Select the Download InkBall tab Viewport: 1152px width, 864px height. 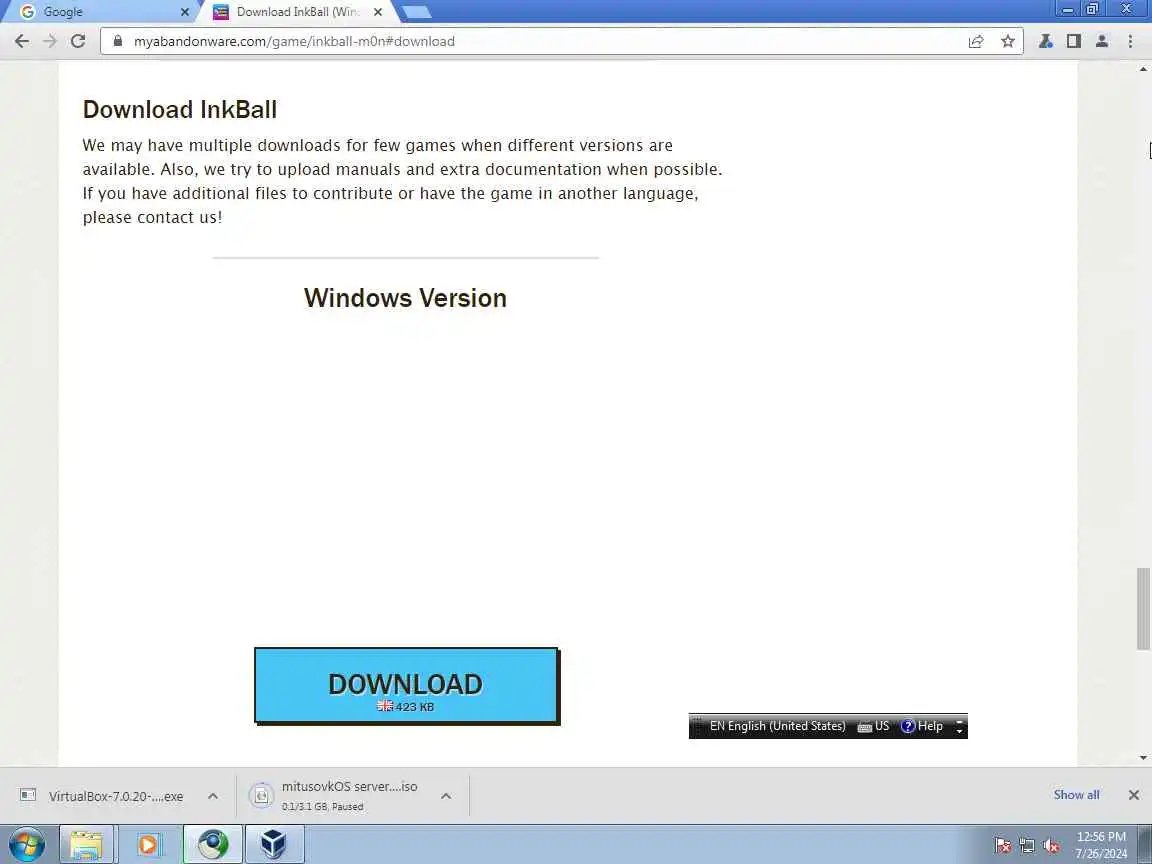coord(298,12)
